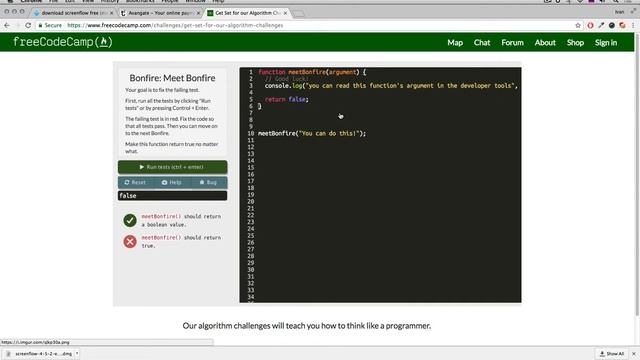Click the green lock Secure indicator
The height and width of the screenshot is (360, 640).
pyautogui.click(x=50, y=25)
